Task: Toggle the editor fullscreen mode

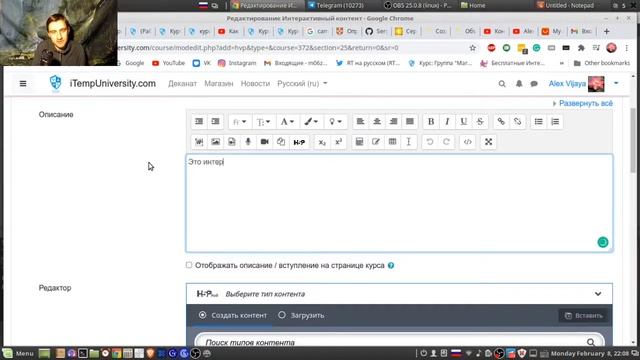Action: pos(489,142)
